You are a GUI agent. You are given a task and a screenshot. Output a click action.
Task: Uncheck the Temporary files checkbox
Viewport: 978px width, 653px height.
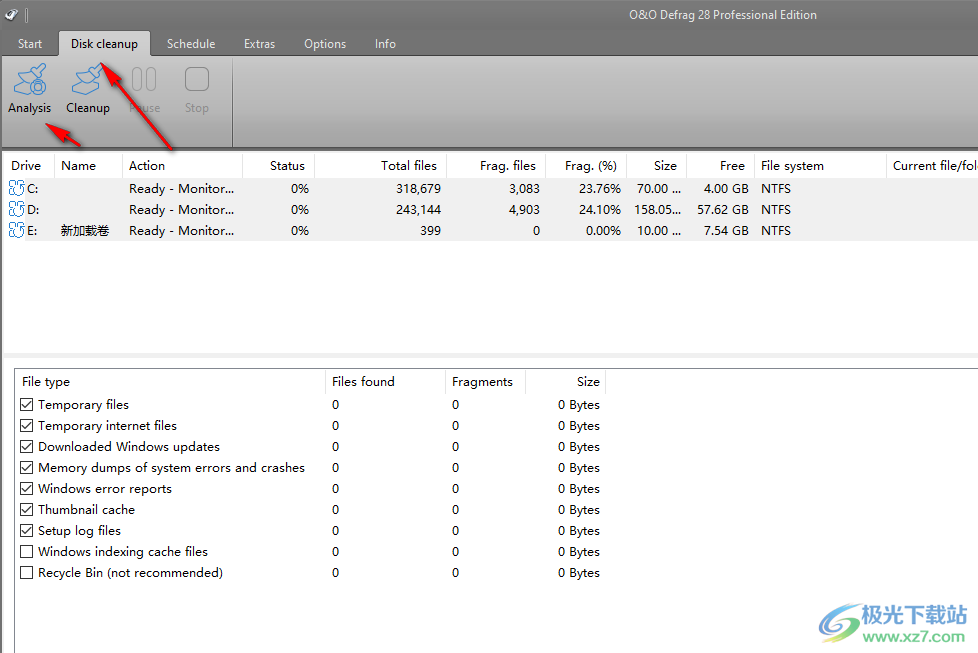pyautogui.click(x=27, y=405)
